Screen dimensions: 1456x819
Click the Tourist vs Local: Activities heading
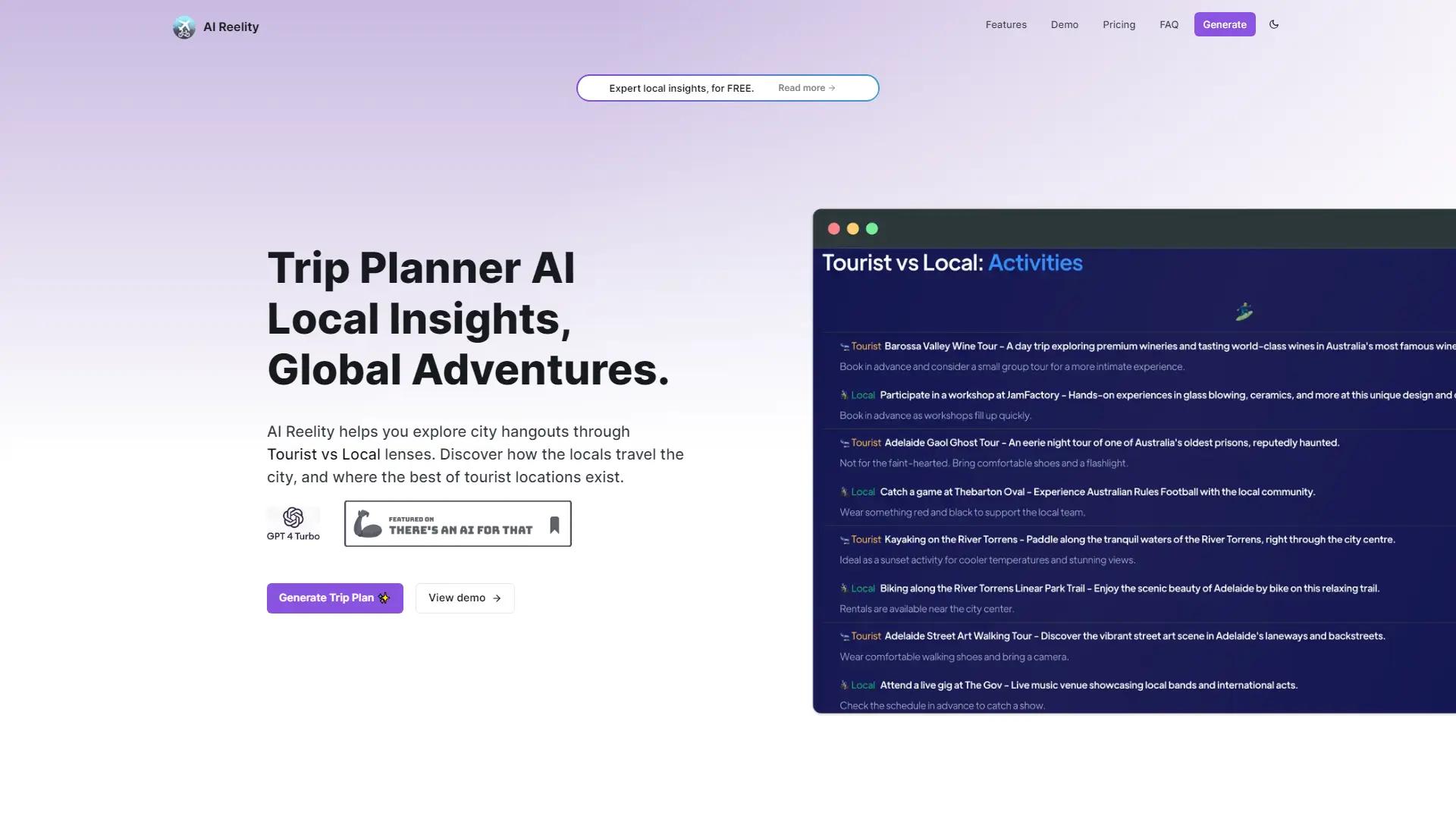[x=952, y=262]
